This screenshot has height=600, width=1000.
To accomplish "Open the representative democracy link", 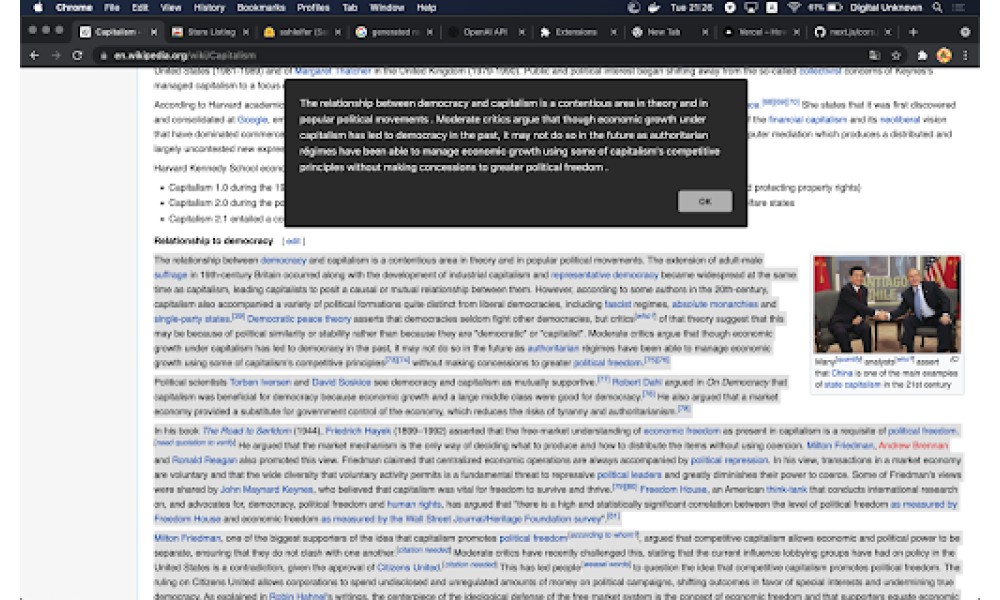I will (x=604, y=275).
